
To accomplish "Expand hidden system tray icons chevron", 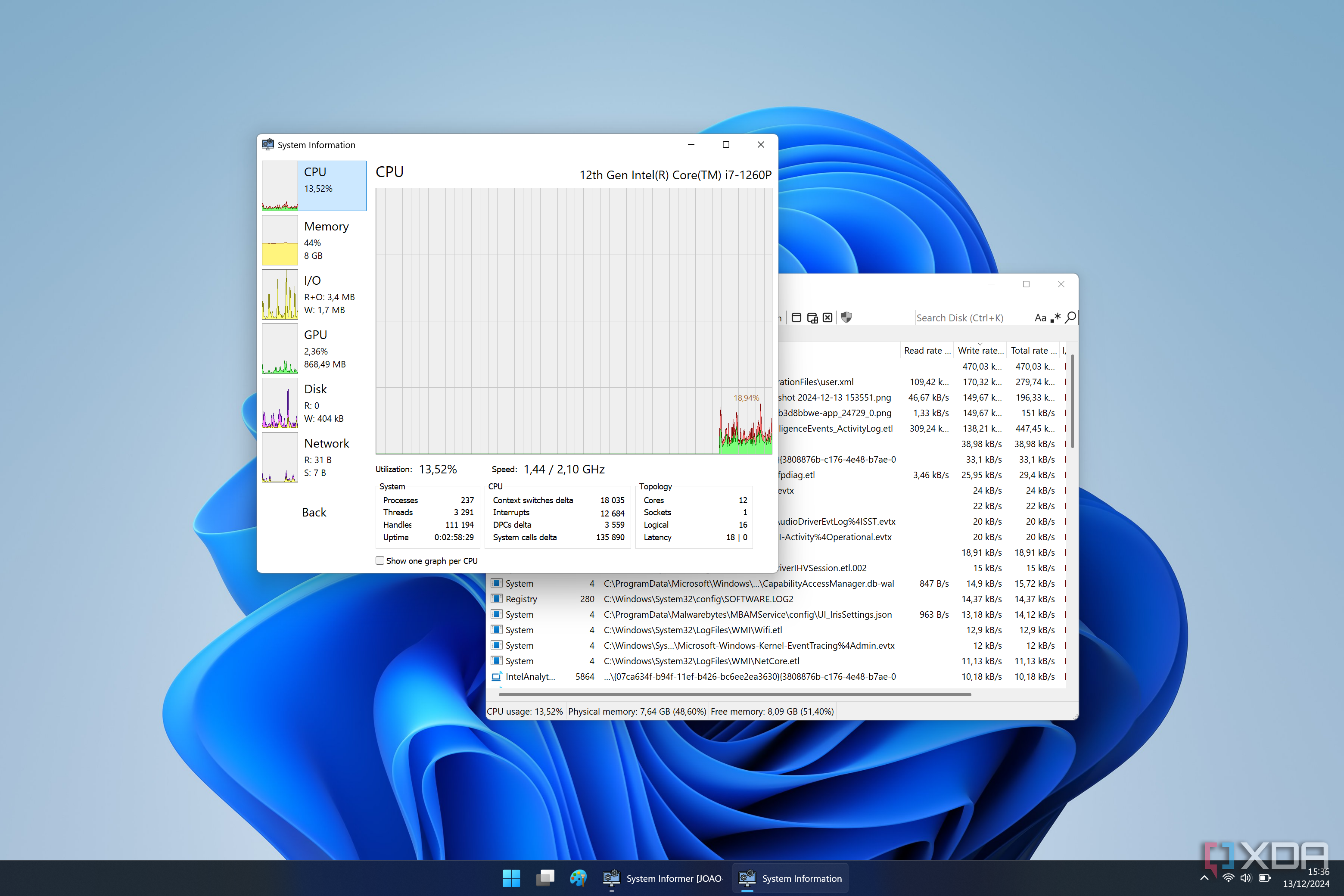I will coord(1204,878).
